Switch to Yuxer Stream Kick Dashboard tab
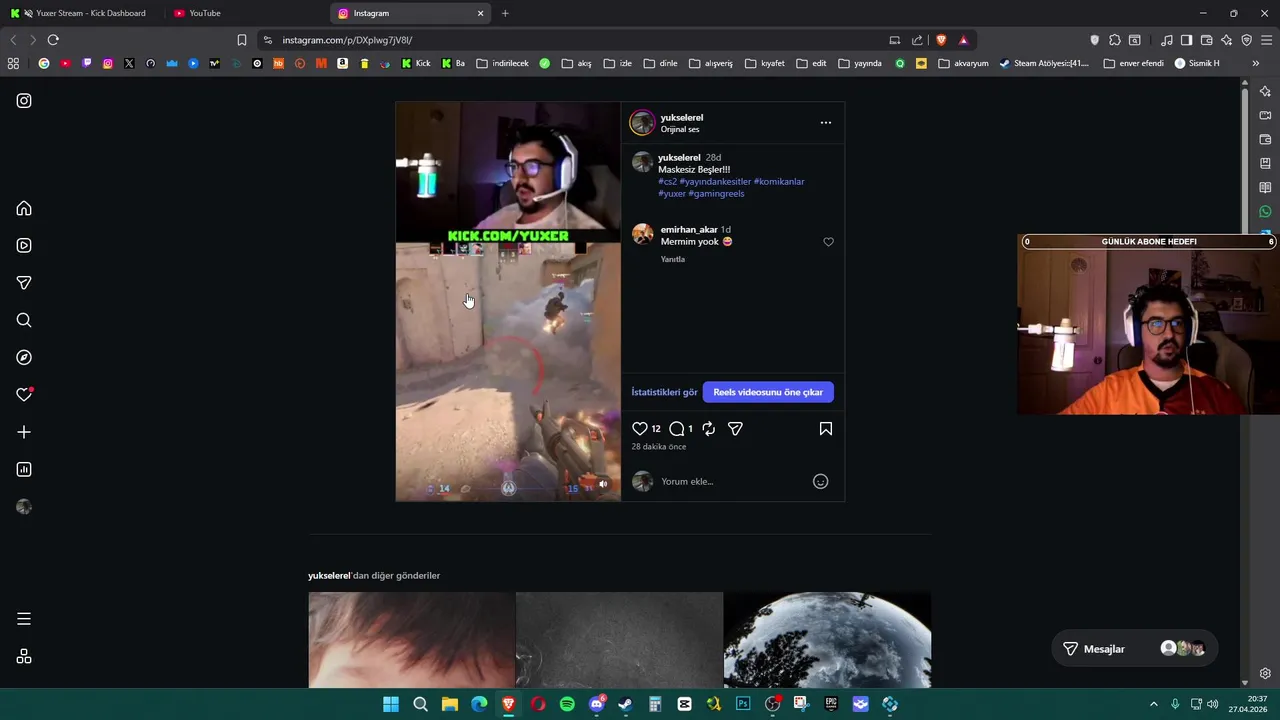Viewport: 1280px width, 720px height. (x=82, y=13)
